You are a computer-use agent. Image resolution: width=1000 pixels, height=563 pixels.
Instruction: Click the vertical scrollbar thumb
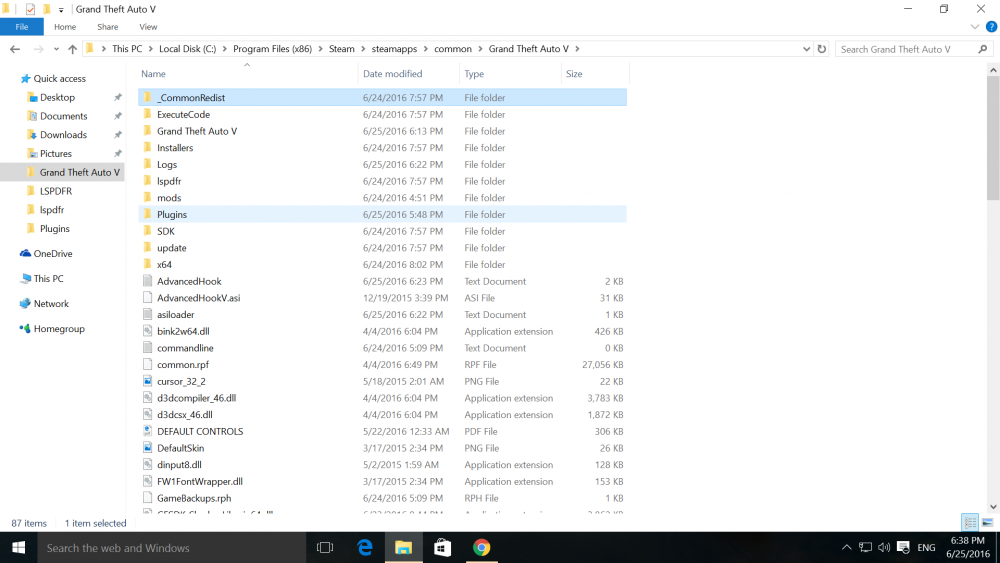(993, 139)
